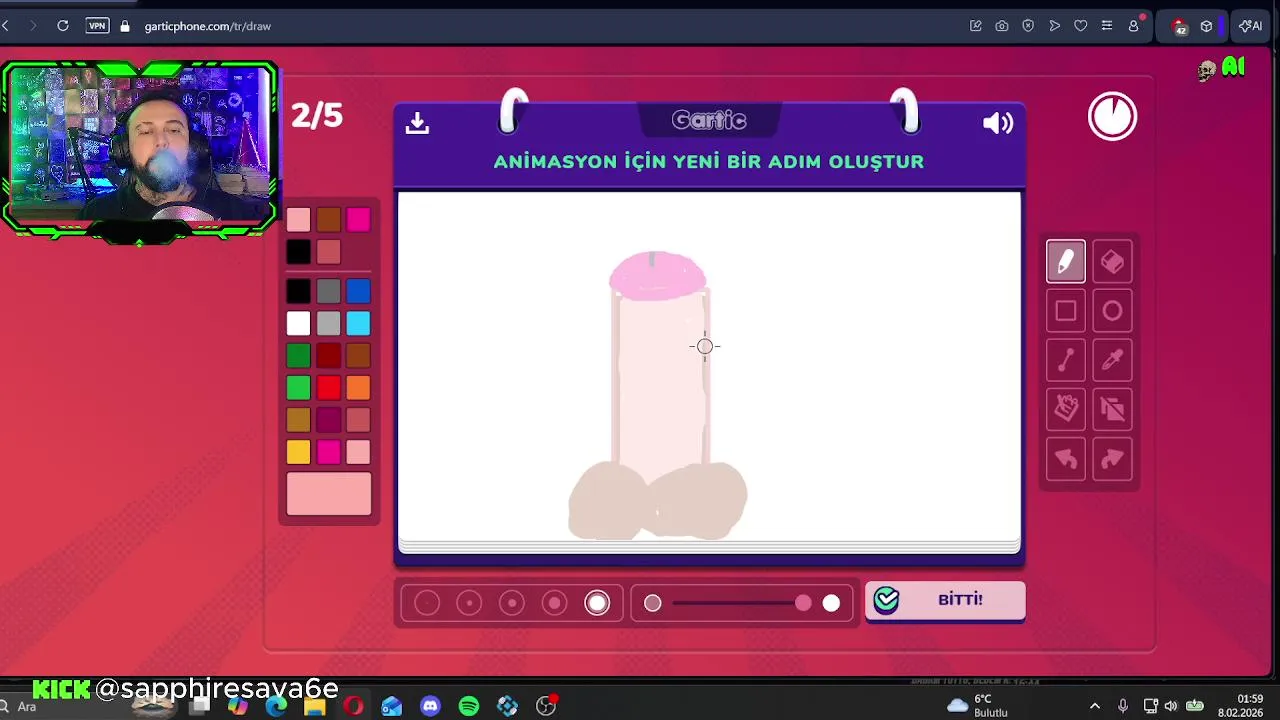Screen dimensions: 1280x720
Task: Open the pen-and-page edit icon in the browser toolbar
Action: pyautogui.click(x=976, y=26)
